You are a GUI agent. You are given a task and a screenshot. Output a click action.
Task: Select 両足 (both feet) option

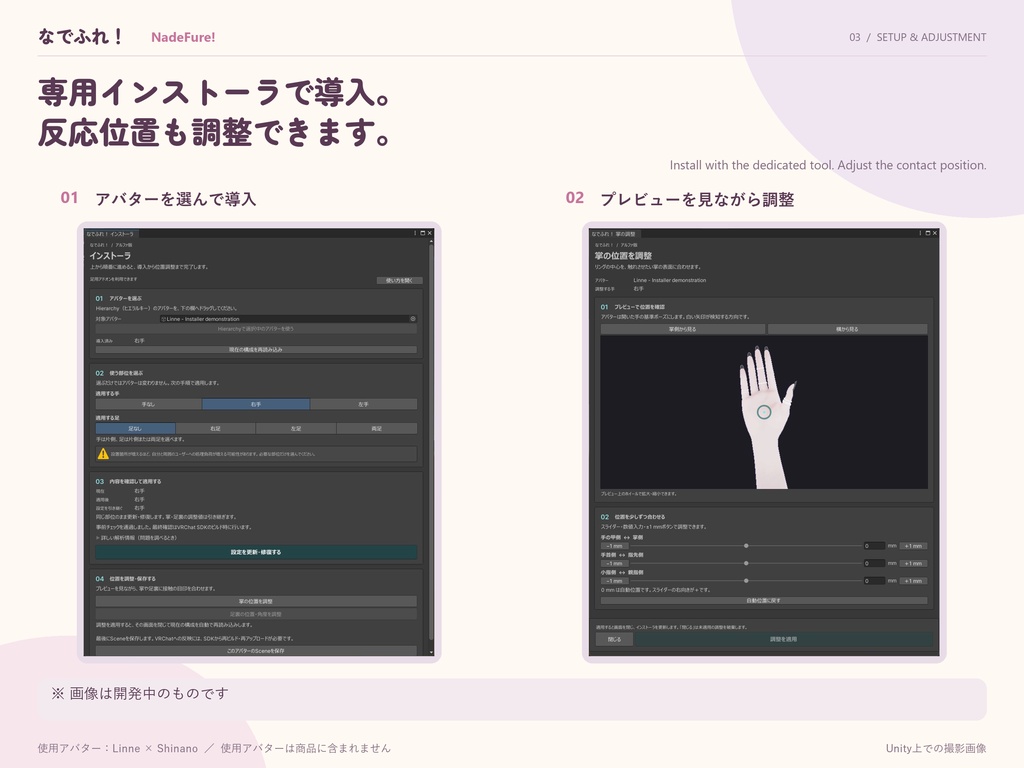point(377,428)
